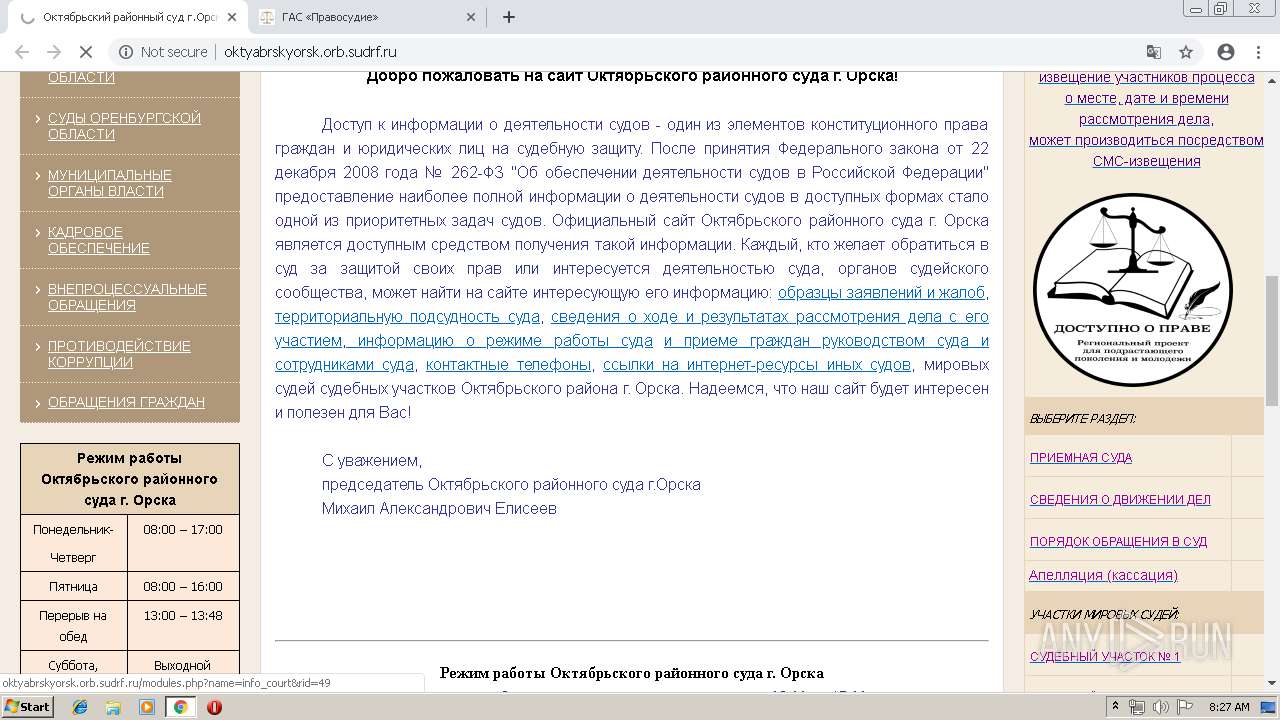Follow the образцы заявлений и жалоб link
The width and height of the screenshot is (1280, 720).
pyautogui.click(x=881, y=292)
